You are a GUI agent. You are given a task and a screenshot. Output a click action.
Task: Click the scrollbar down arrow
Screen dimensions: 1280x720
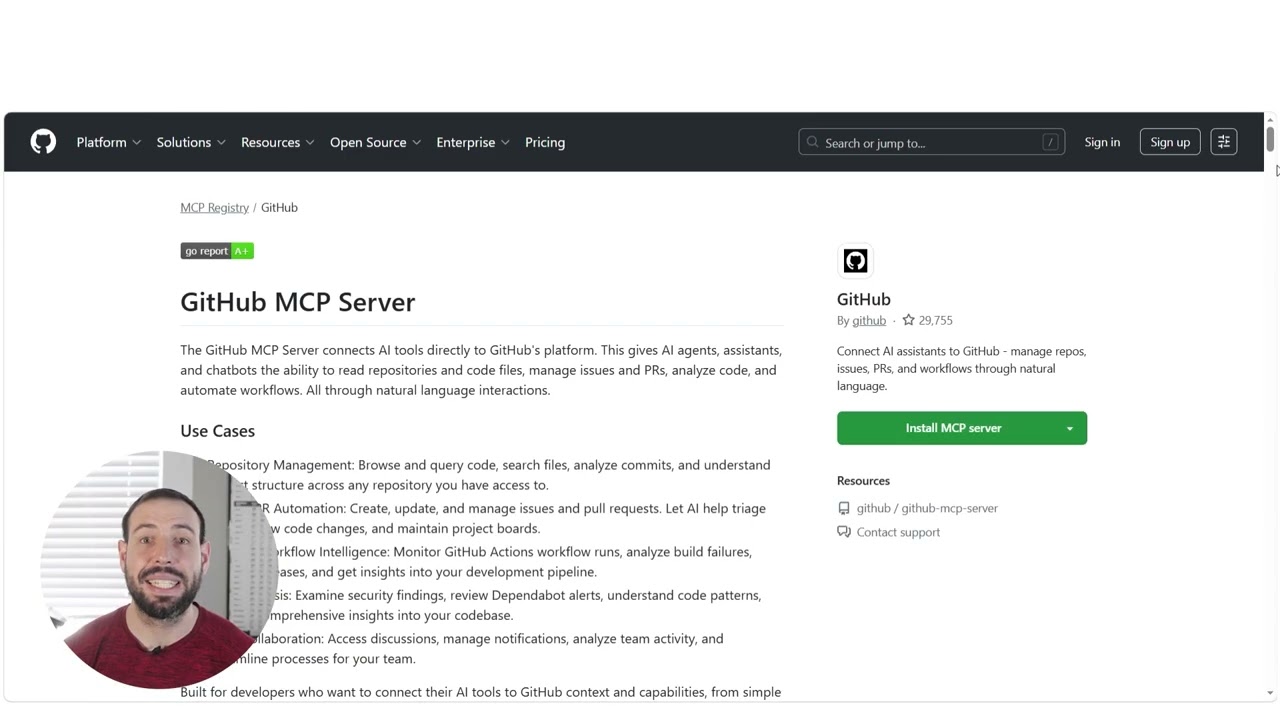click(x=1270, y=693)
